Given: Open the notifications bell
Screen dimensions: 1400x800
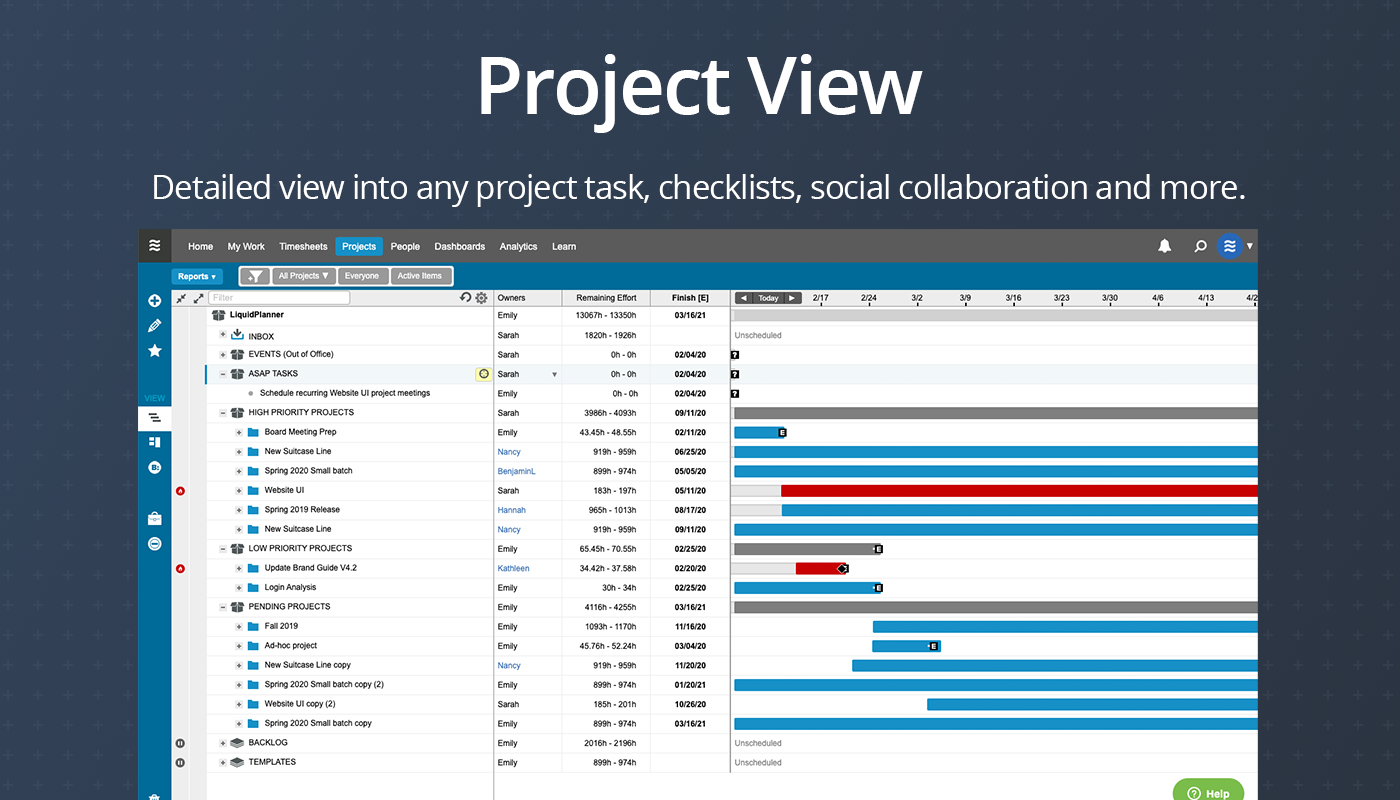Looking at the screenshot, I should (1165, 246).
